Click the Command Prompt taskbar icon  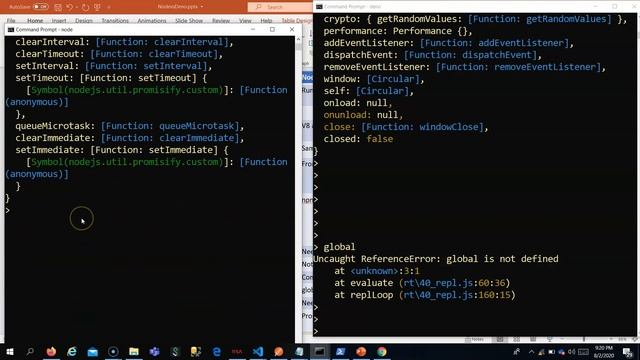pyautogui.click(x=320, y=351)
